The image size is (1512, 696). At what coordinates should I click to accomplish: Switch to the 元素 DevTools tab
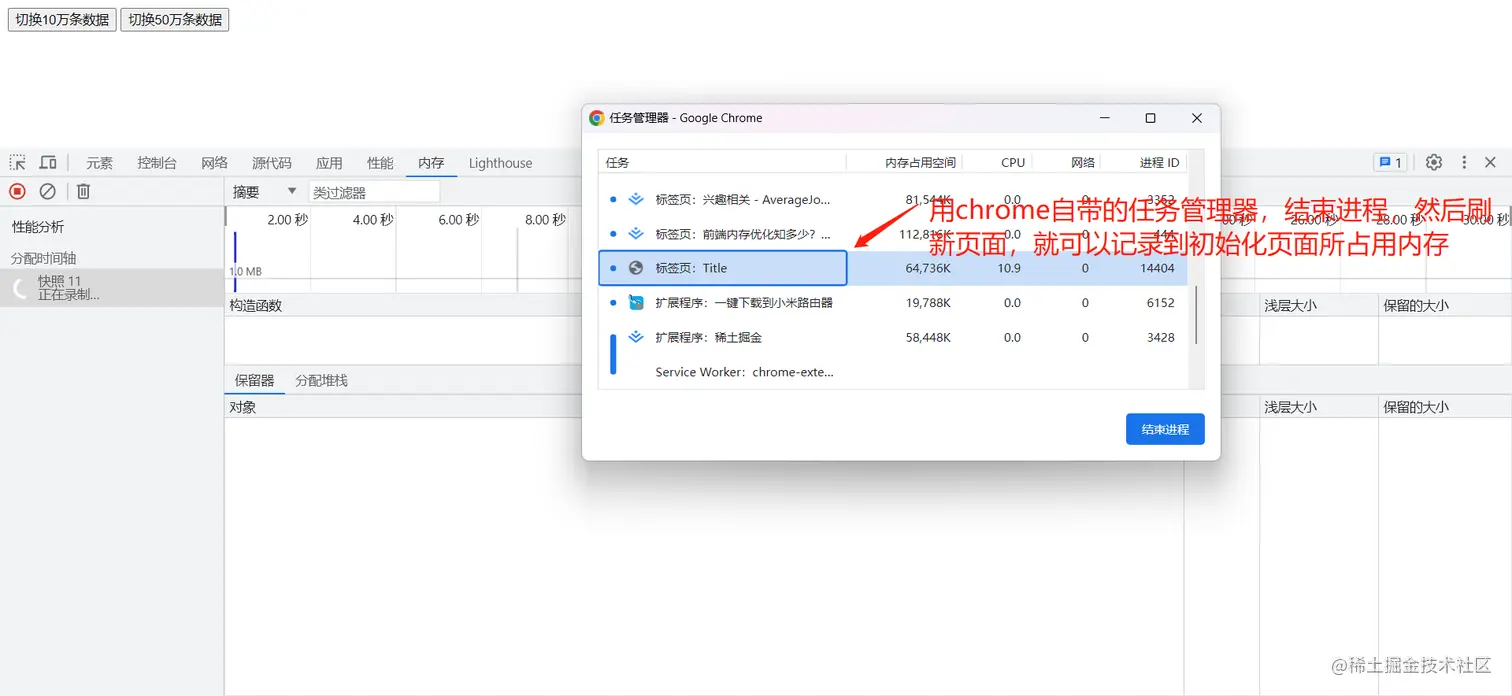pos(99,163)
